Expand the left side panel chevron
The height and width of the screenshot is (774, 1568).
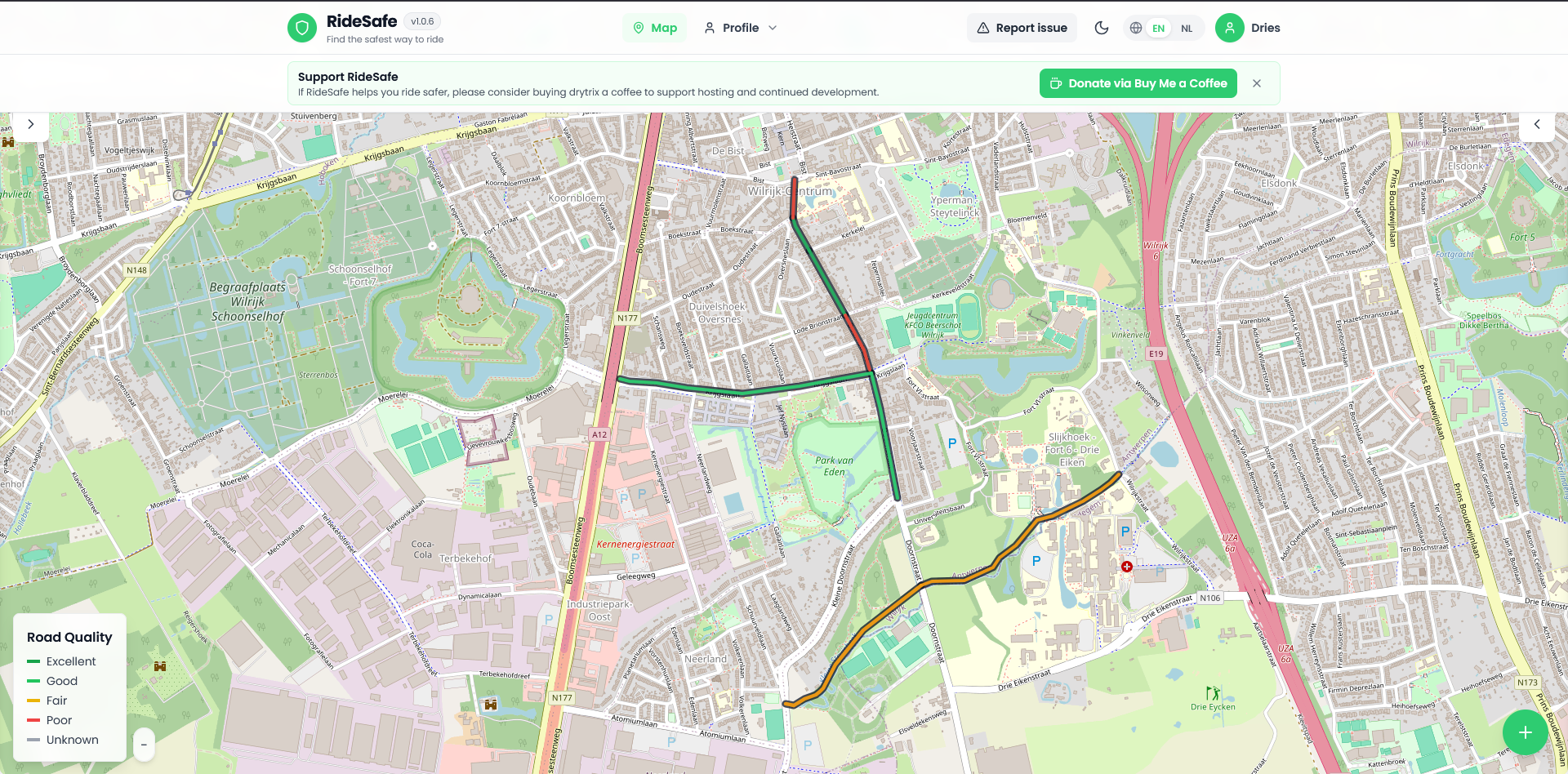(30, 125)
